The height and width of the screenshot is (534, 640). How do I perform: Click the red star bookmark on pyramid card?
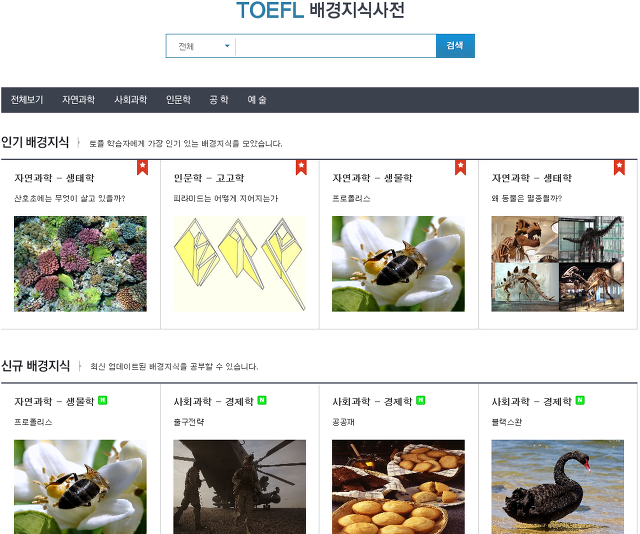(301, 167)
